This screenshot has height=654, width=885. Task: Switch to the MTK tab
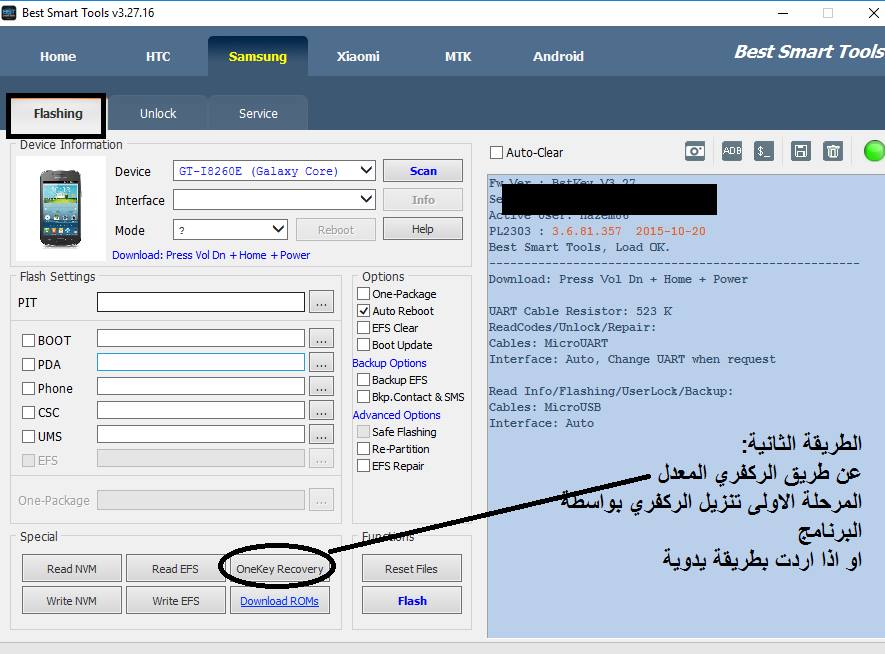click(458, 56)
